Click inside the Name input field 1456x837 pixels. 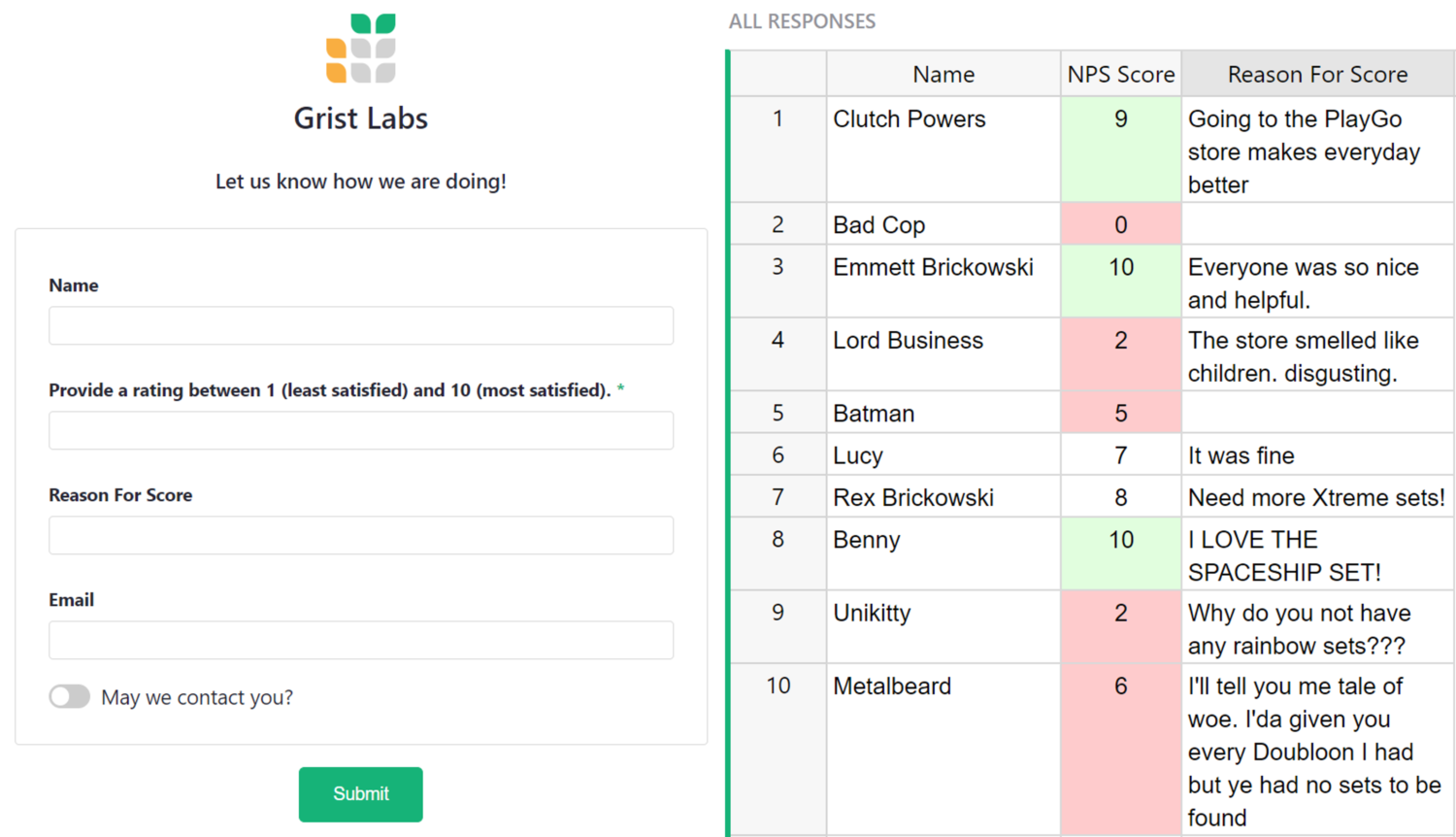pyautogui.click(x=360, y=325)
